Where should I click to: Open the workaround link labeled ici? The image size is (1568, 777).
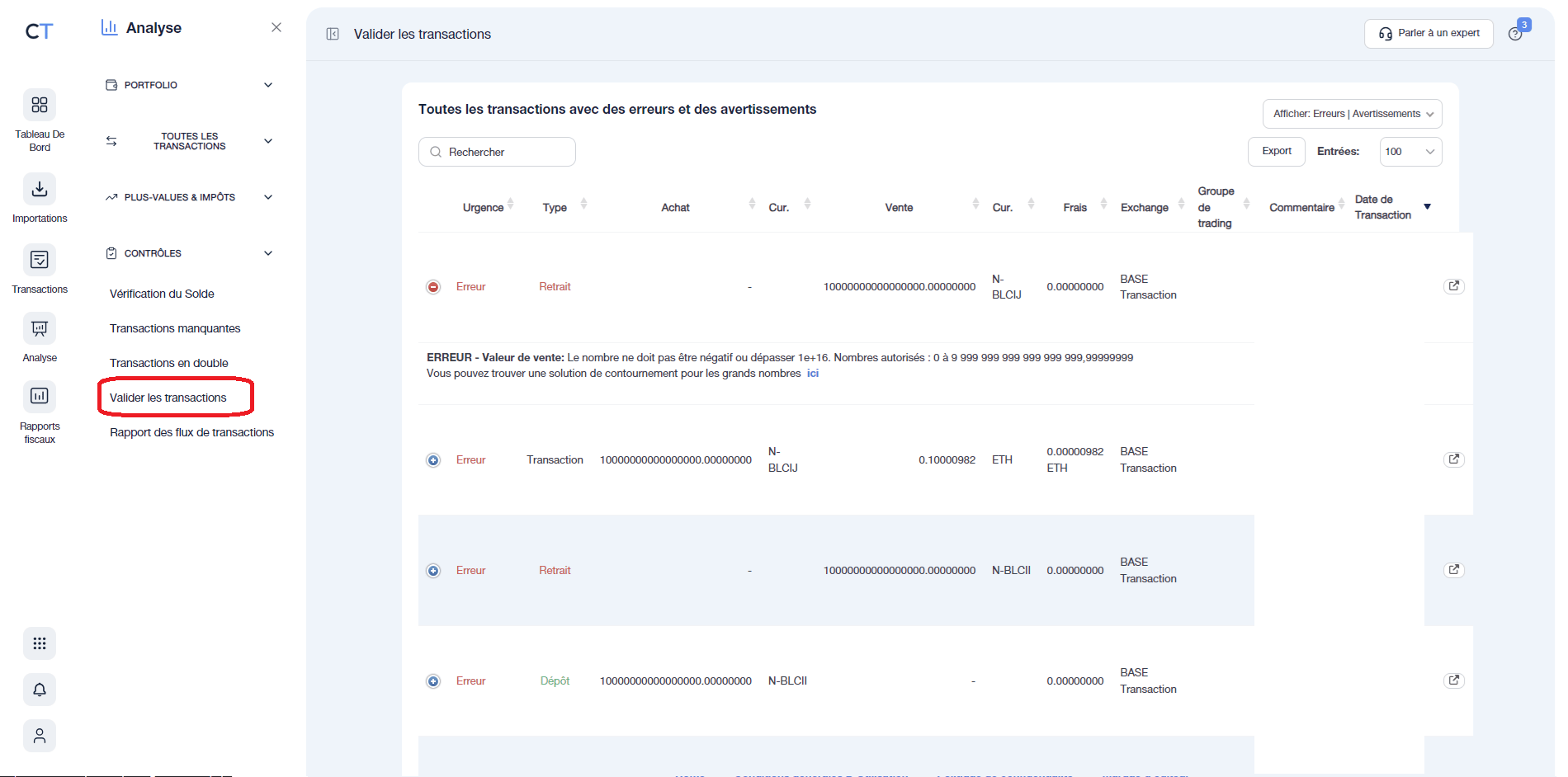tap(813, 373)
